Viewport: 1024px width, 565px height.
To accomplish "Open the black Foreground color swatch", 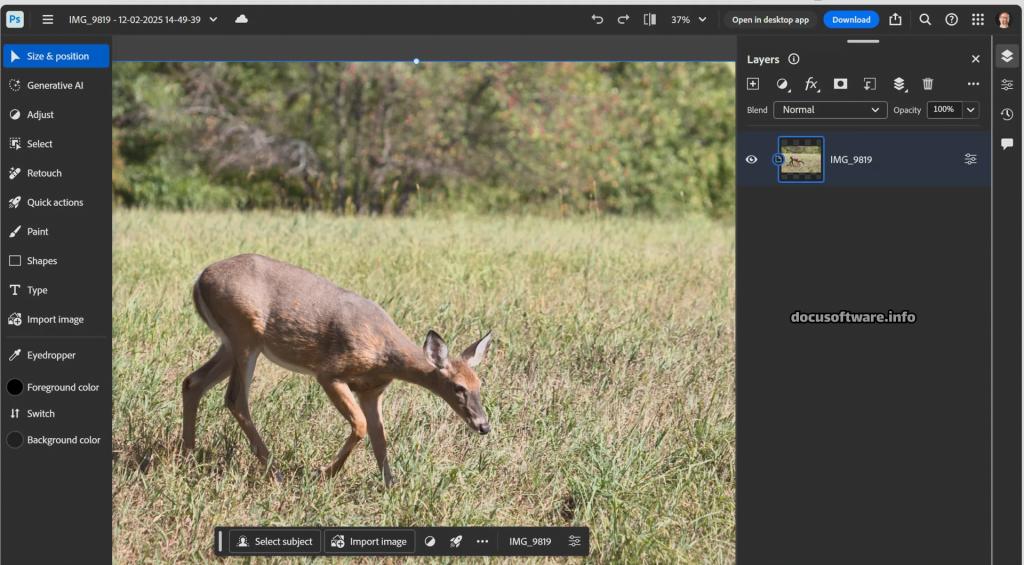I will click(x=15, y=387).
